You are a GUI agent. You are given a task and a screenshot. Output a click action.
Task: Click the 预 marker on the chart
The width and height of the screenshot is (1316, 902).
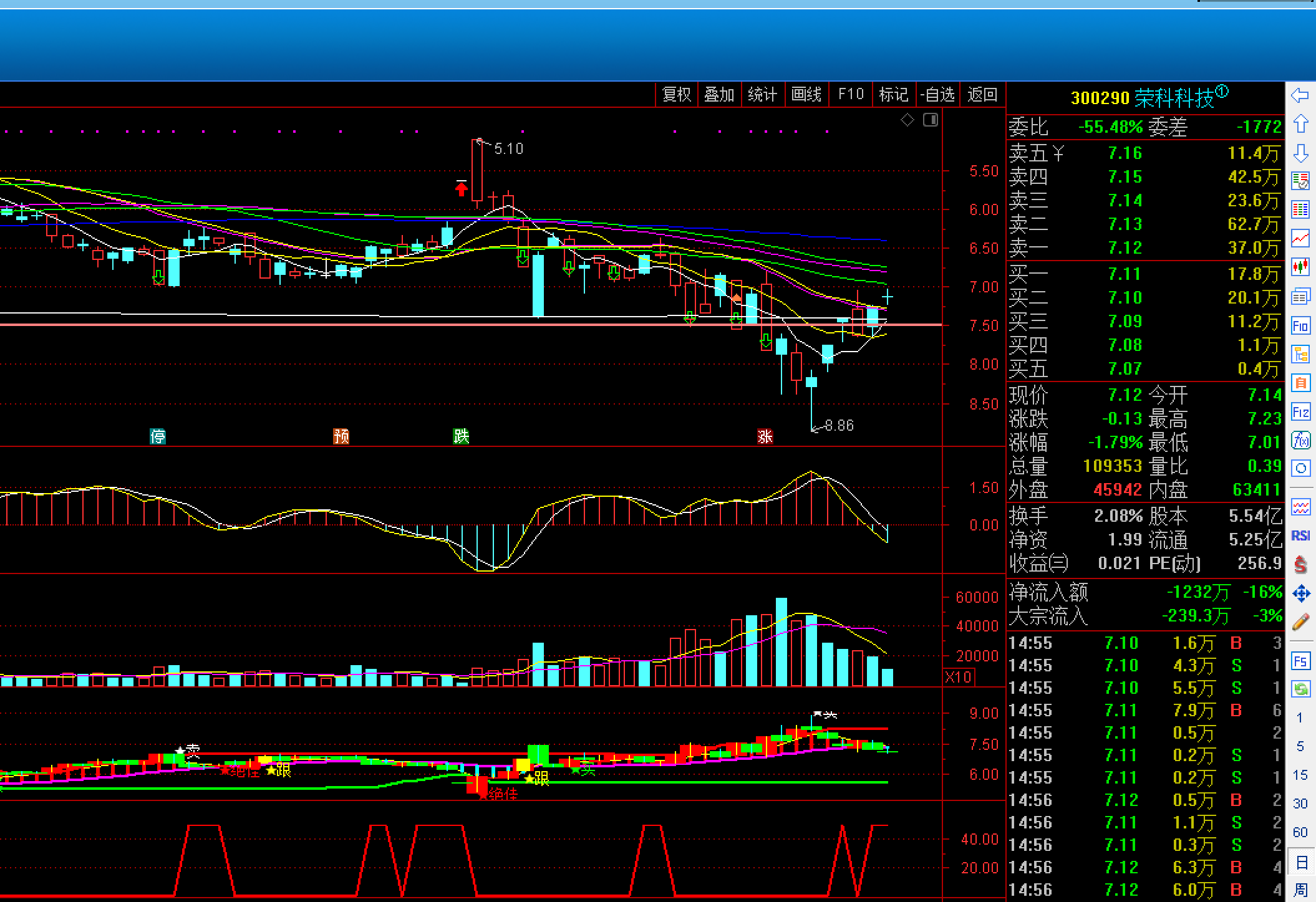[x=341, y=436]
